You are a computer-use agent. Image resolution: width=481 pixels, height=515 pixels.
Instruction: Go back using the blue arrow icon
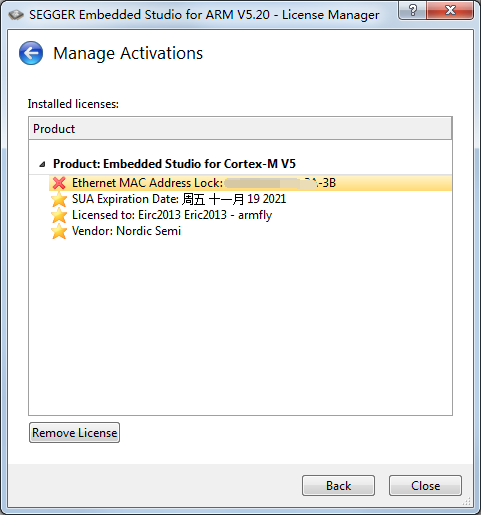coord(31,53)
